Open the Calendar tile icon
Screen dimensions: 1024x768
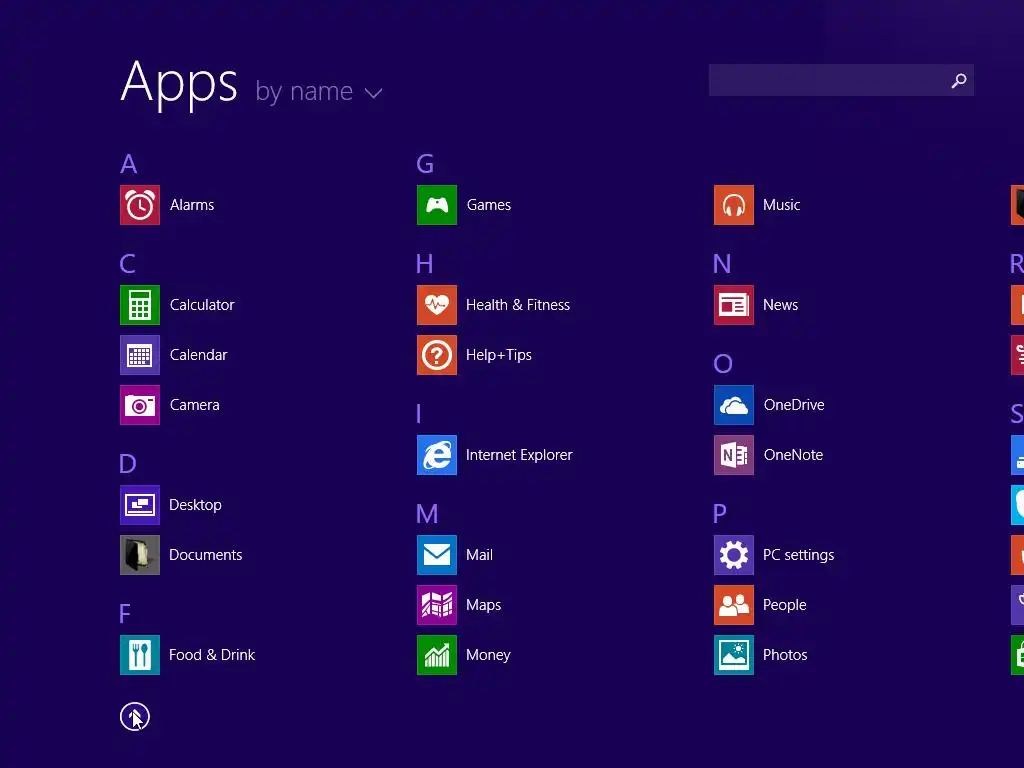click(x=140, y=355)
